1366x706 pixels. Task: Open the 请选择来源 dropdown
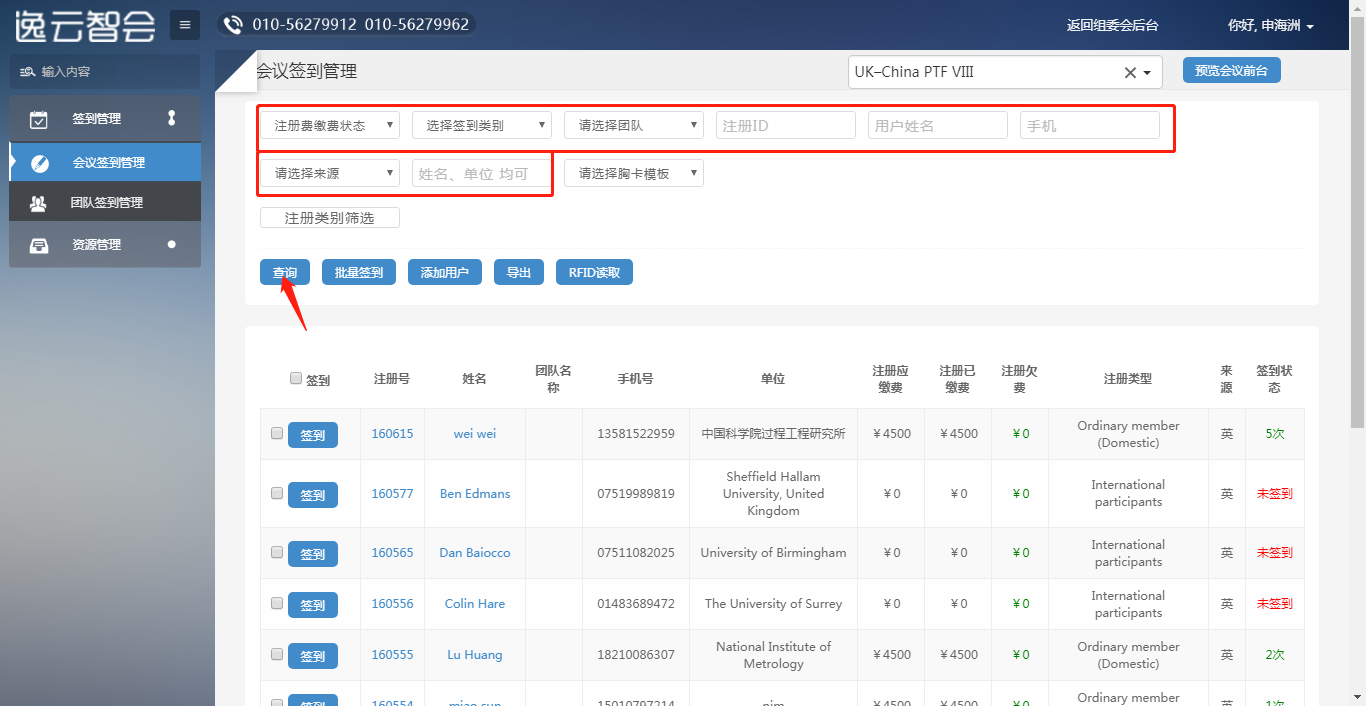click(x=330, y=173)
